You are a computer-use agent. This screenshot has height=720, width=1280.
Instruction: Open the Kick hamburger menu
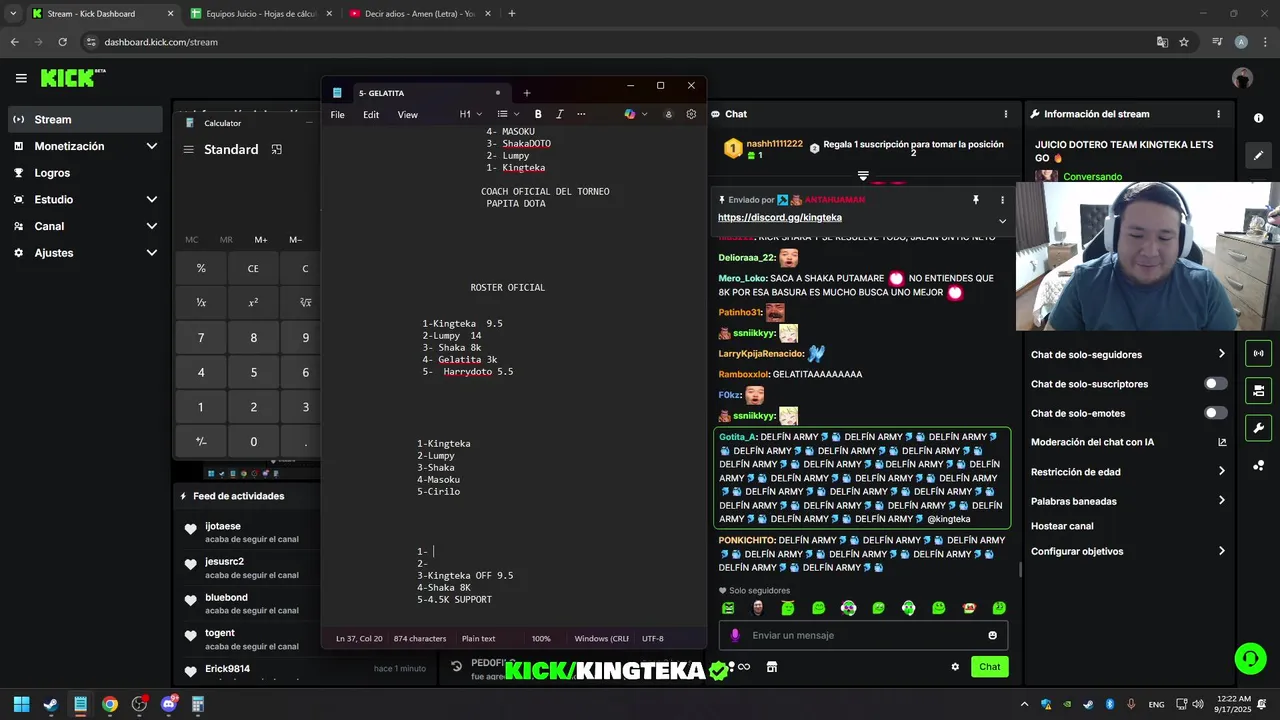(x=21, y=78)
